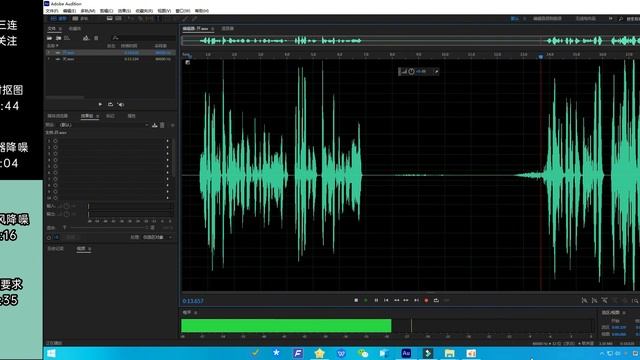
Task: Start recording with the red record button
Action: (x=426, y=300)
